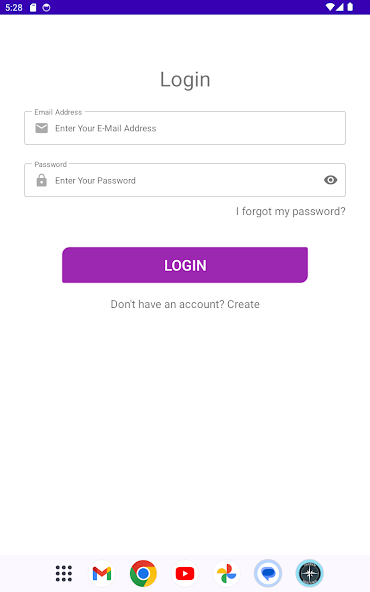Open the compass app in dock
The image size is (370, 592).
(310, 573)
